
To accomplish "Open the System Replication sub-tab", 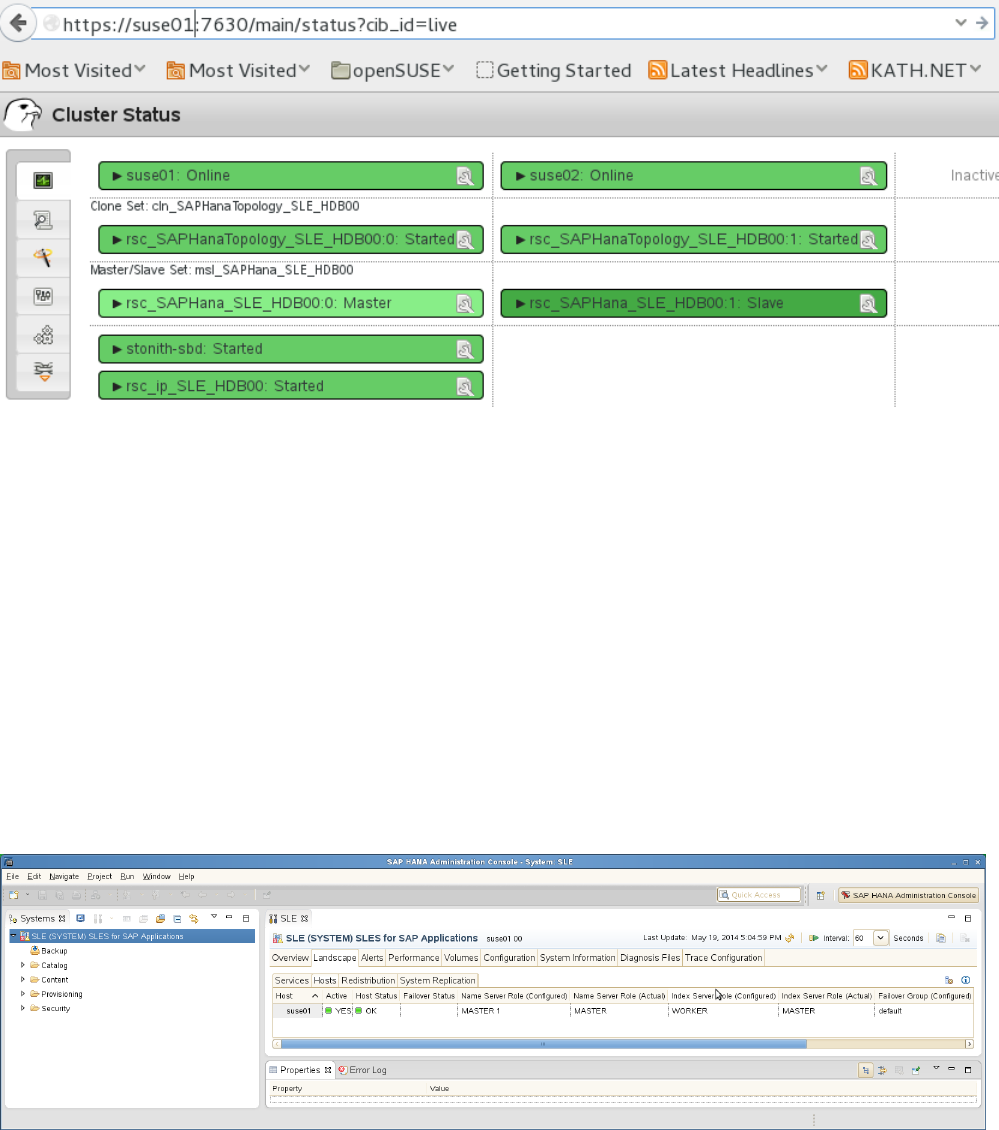I will point(438,980).
